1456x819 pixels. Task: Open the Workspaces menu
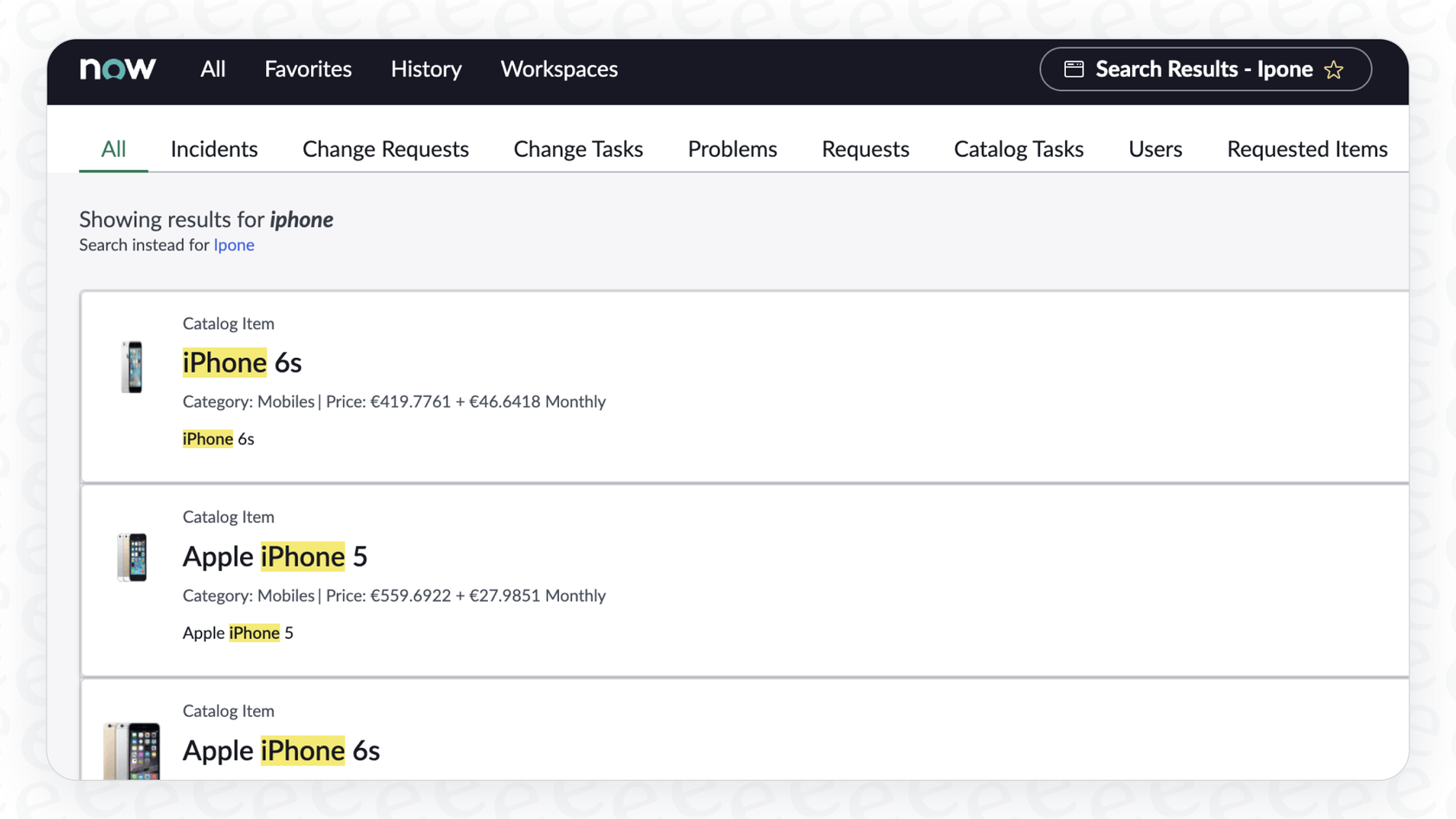click(x=558, y=69)
